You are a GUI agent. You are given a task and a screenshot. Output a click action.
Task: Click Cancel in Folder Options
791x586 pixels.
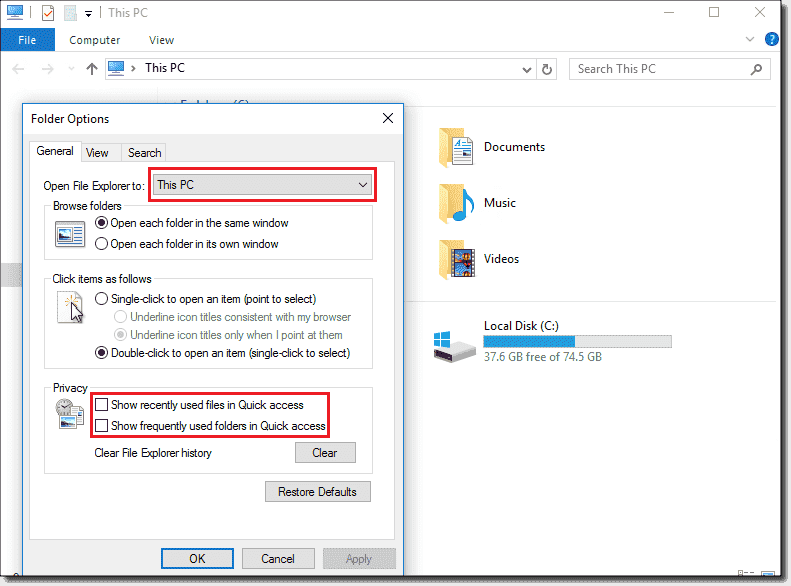tap(278, 558)
